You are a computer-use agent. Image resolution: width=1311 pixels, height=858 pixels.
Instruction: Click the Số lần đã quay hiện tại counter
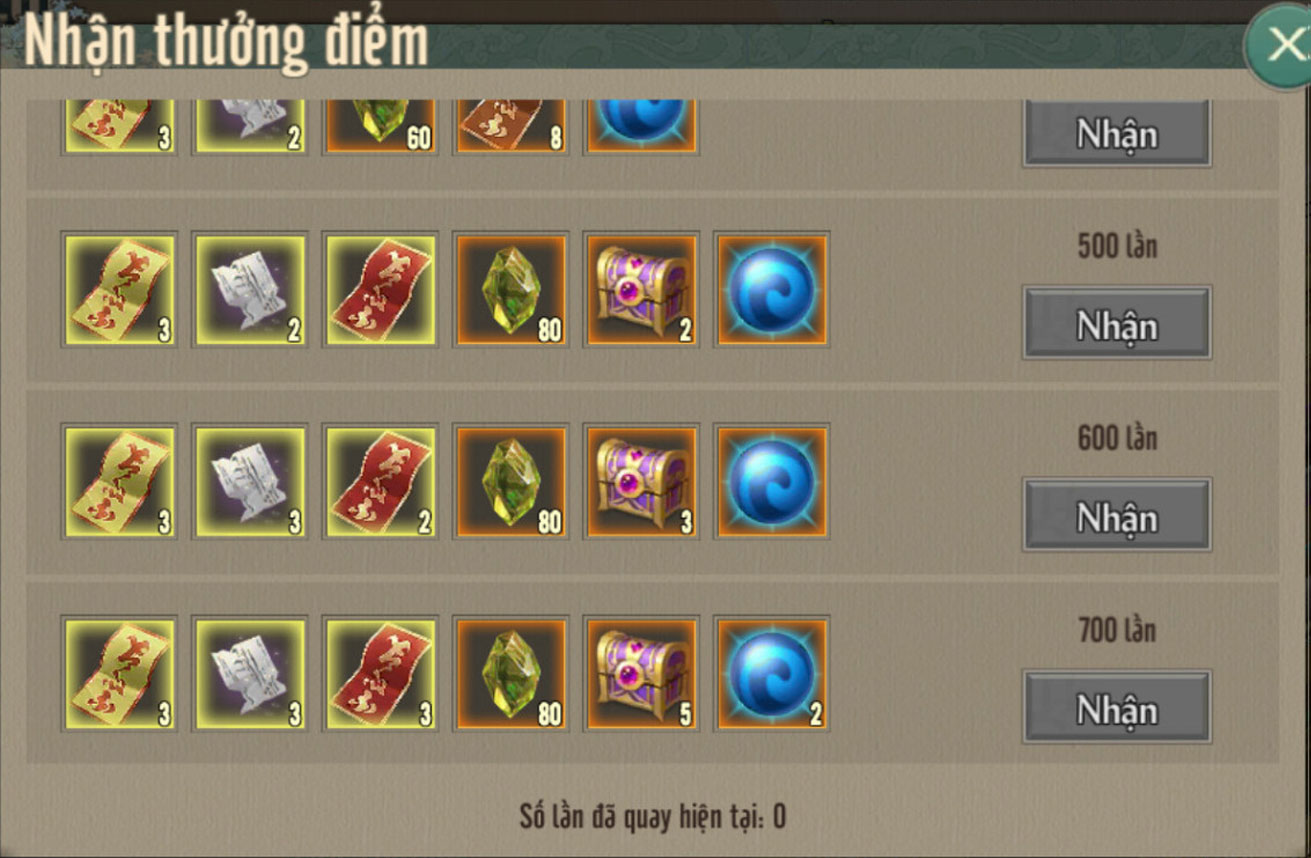click(653, 816)
